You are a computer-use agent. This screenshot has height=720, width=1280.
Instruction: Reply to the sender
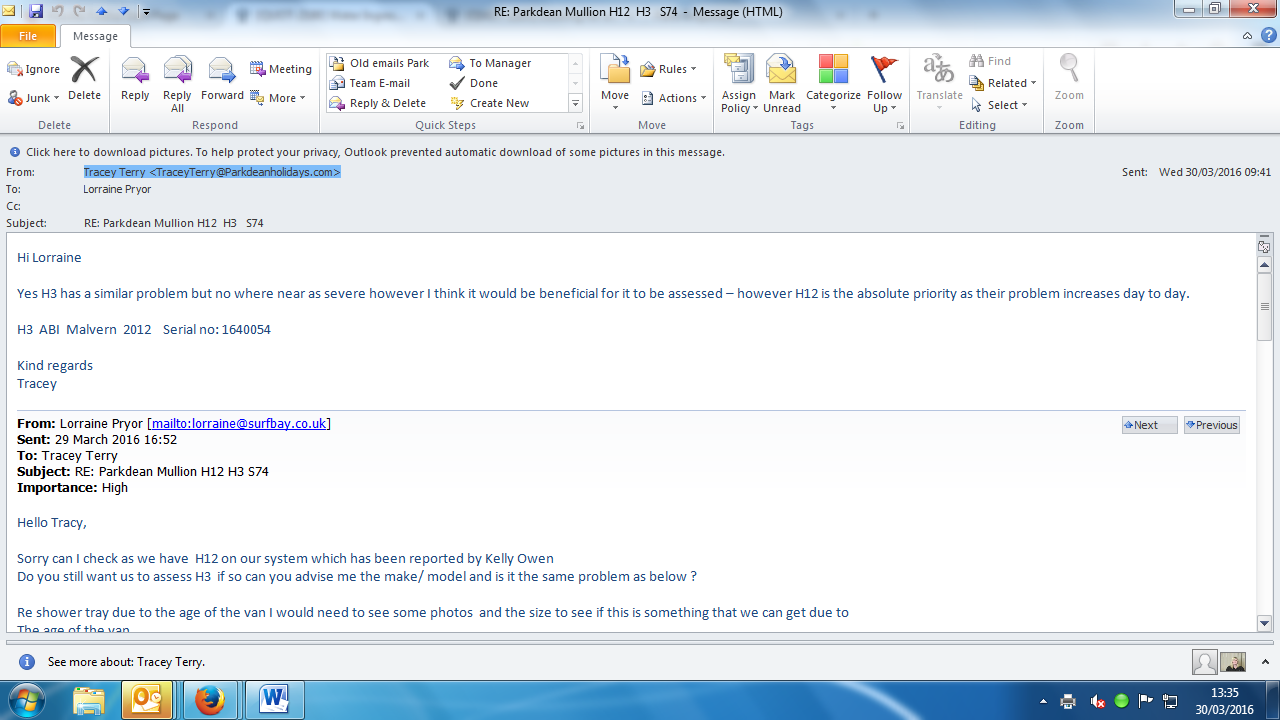[135, 80]
